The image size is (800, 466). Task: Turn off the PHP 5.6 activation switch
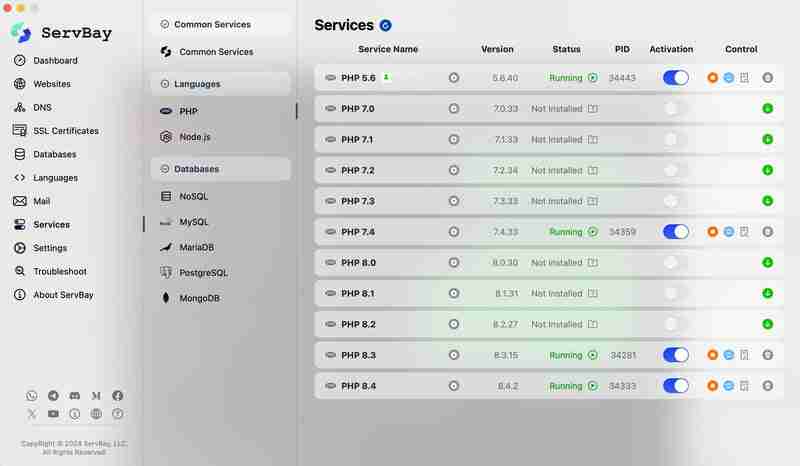676,77
